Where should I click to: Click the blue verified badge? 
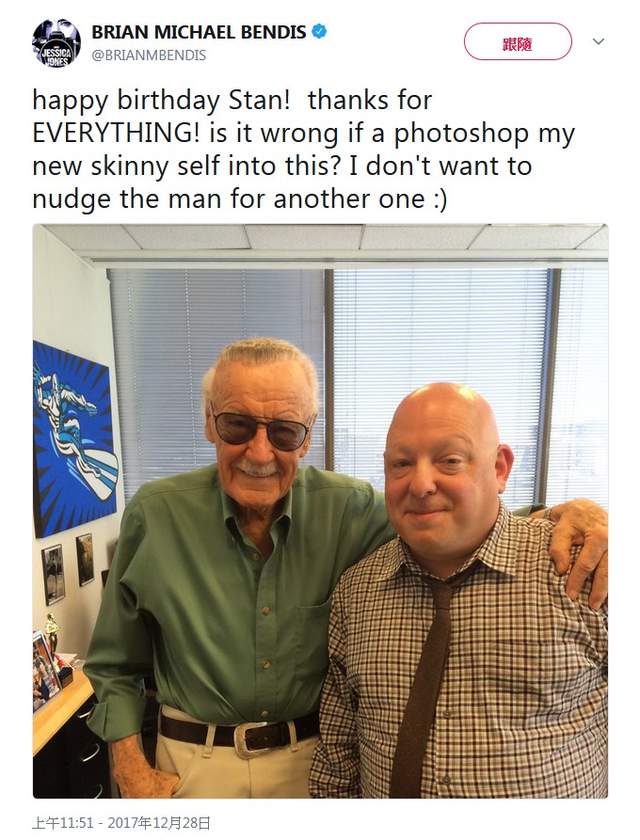[320, 32]
